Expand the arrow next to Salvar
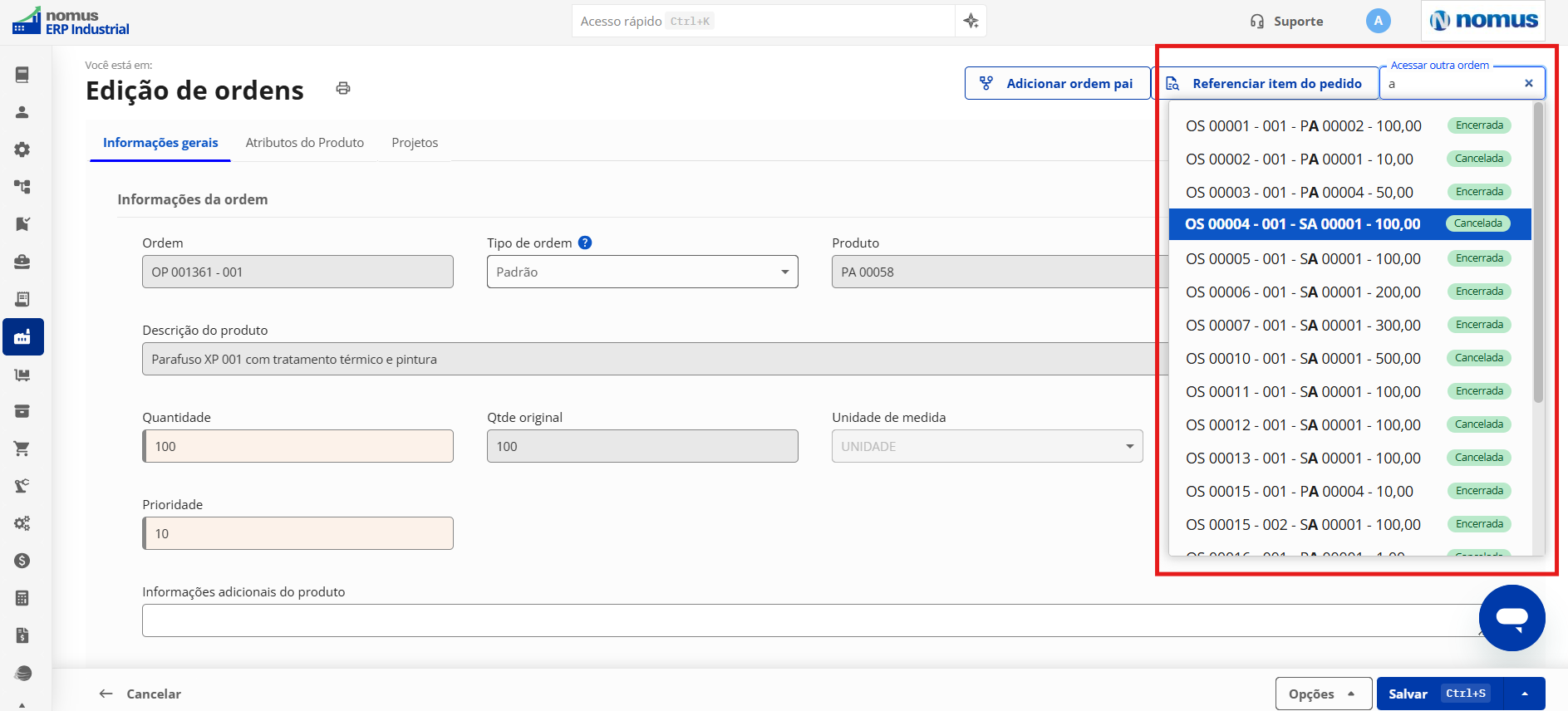 (1525, 694)
